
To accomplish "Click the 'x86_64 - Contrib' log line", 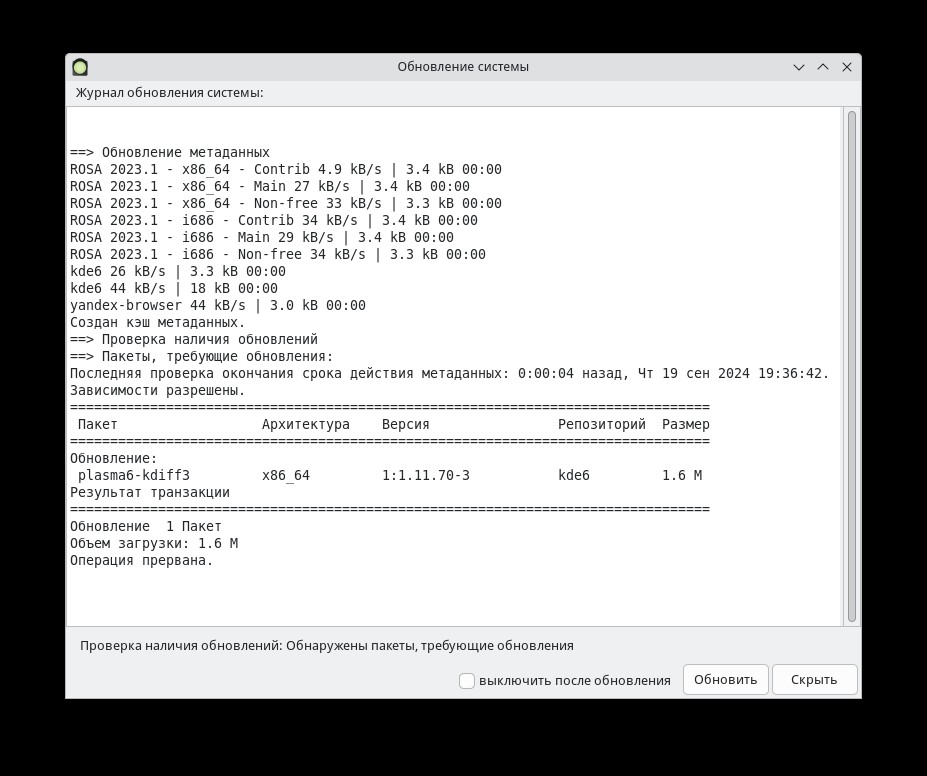I will [286, 170].
